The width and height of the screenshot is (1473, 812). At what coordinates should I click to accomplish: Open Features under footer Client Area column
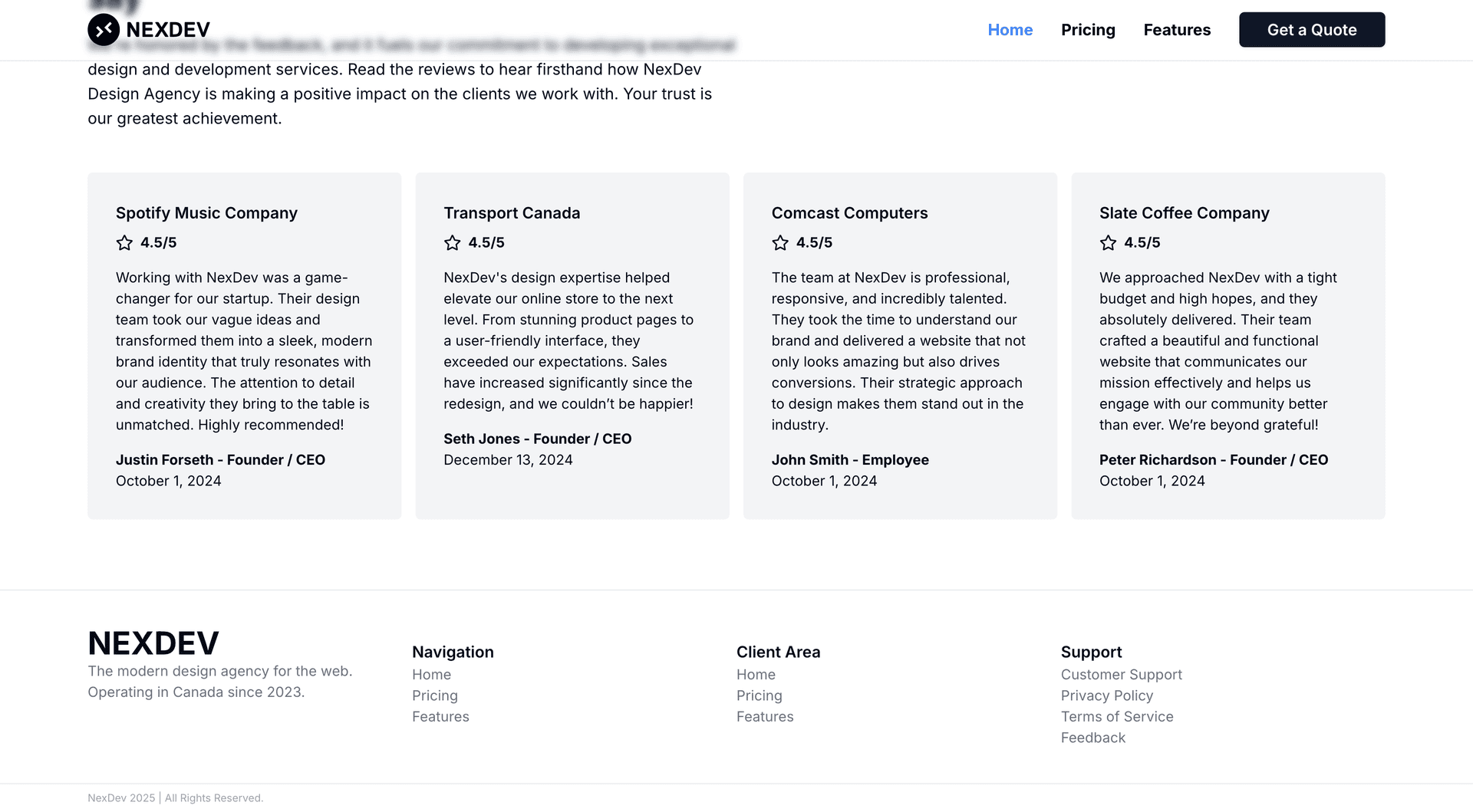click(765, 717)
